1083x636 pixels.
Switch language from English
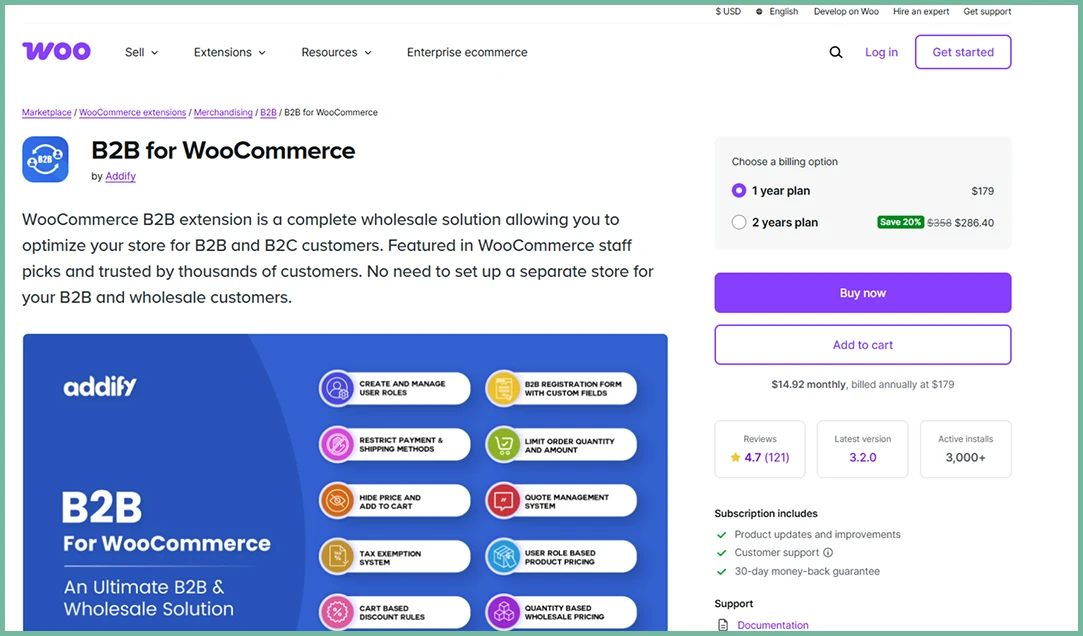coord(783,12)
